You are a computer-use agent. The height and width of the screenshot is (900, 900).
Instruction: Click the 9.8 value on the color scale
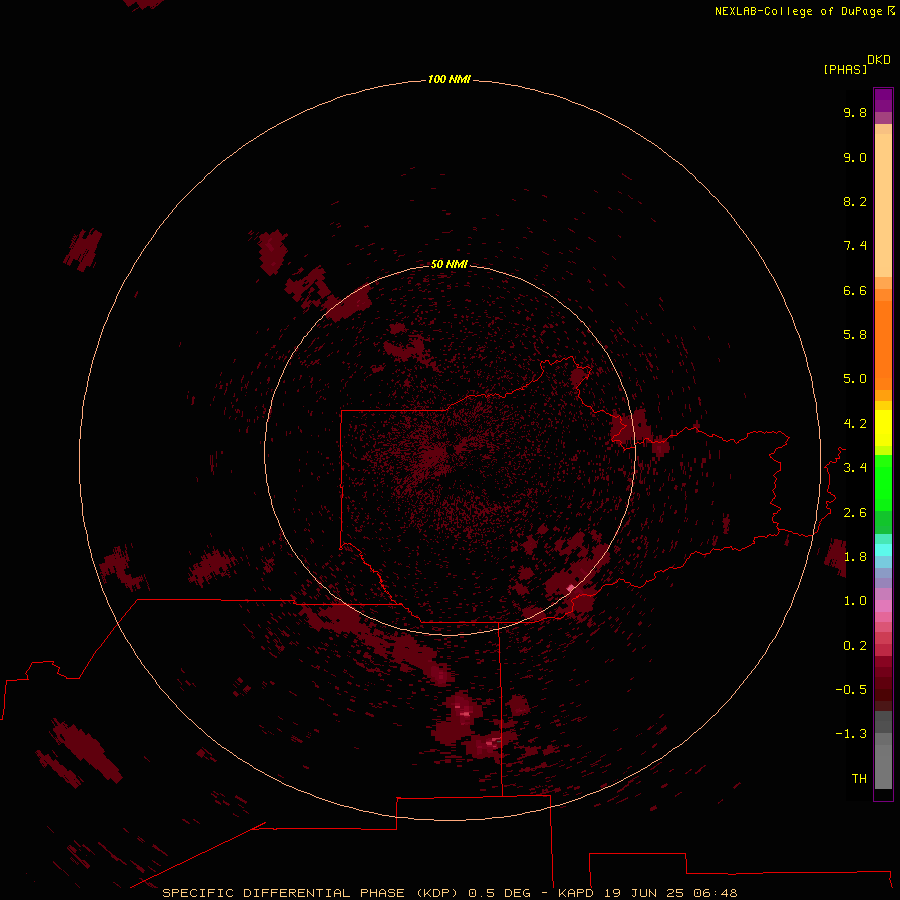point(855,112)
